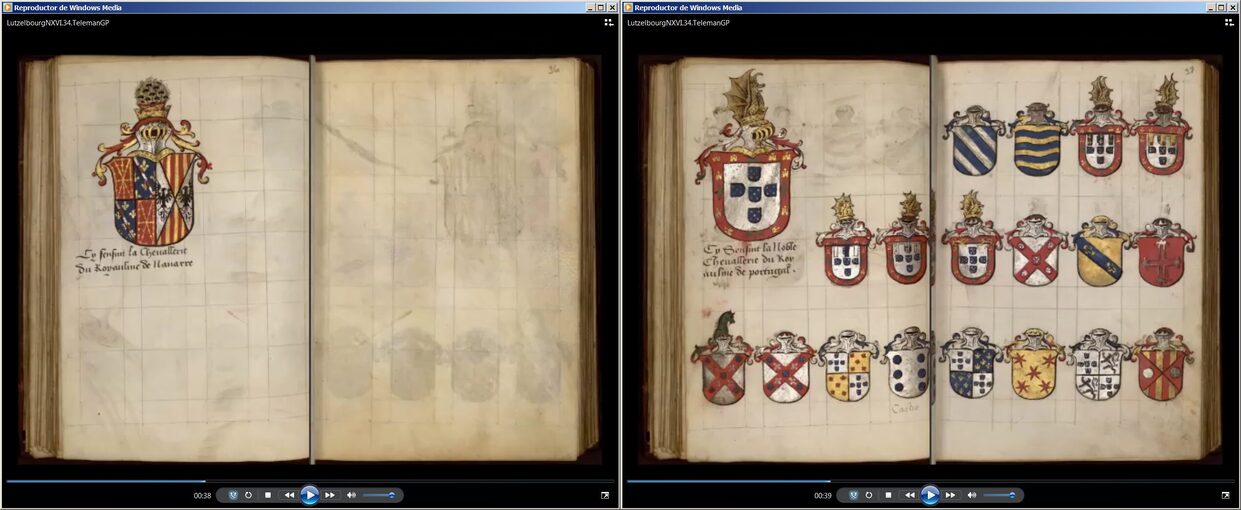Image resolution: width=1241 pixels, height=510 pixels.
Task: Switch to Library from the left player window
Action: (608, 22)
